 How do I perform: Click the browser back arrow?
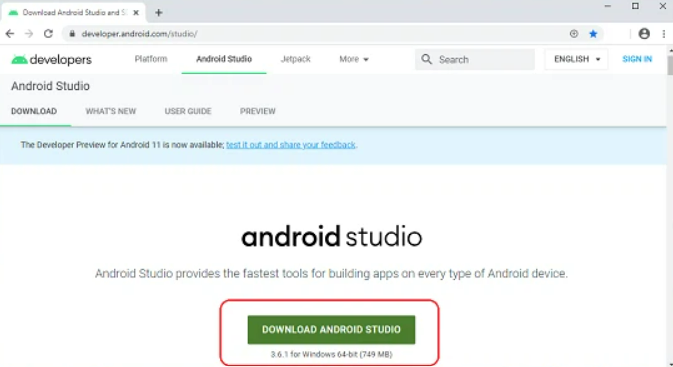click(10, 33)
